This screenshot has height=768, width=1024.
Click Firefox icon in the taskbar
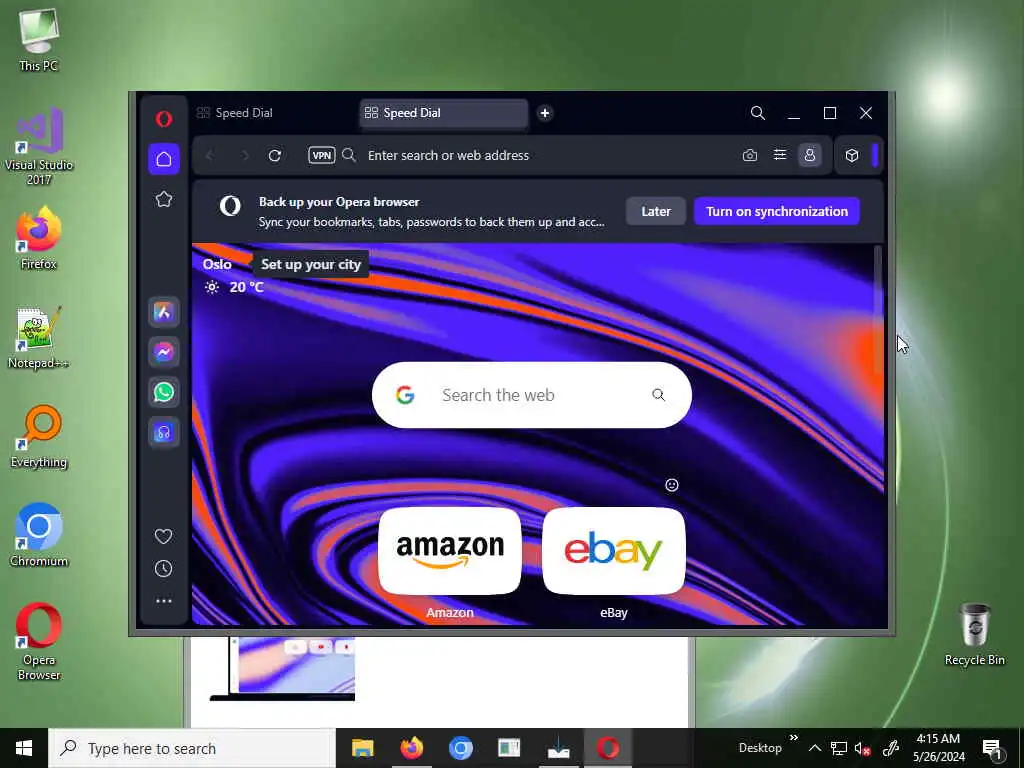(411, 748)
